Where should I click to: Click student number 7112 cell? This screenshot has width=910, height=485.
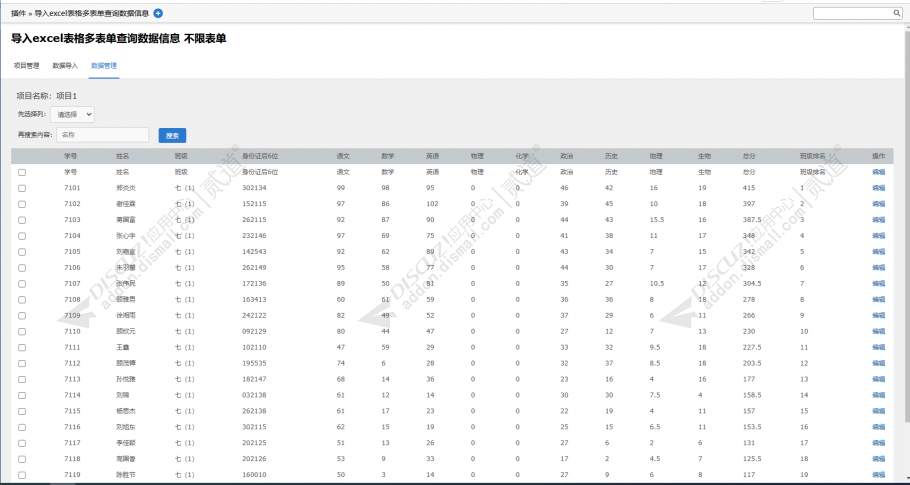click(72, 364)
